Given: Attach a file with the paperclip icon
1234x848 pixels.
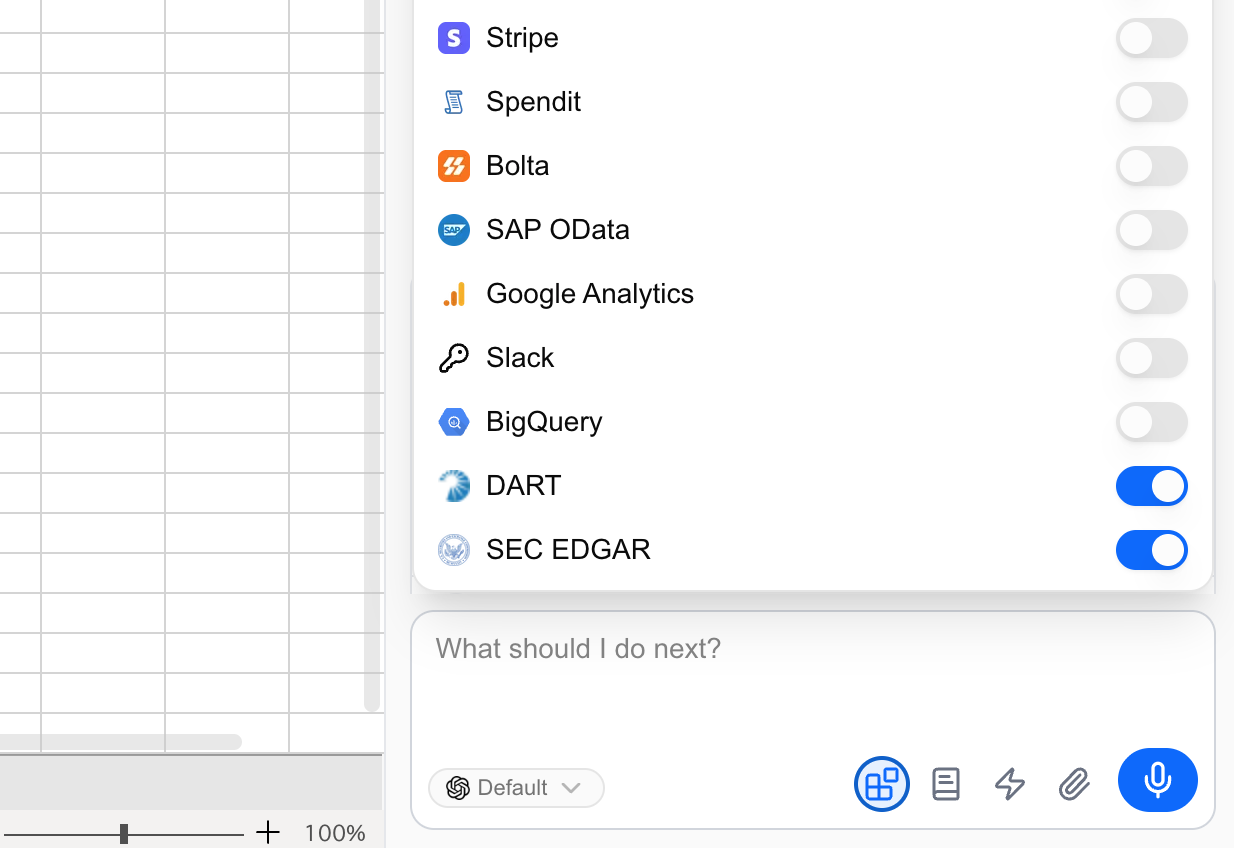Looking at the screenshot, I should coord(1074,784).
